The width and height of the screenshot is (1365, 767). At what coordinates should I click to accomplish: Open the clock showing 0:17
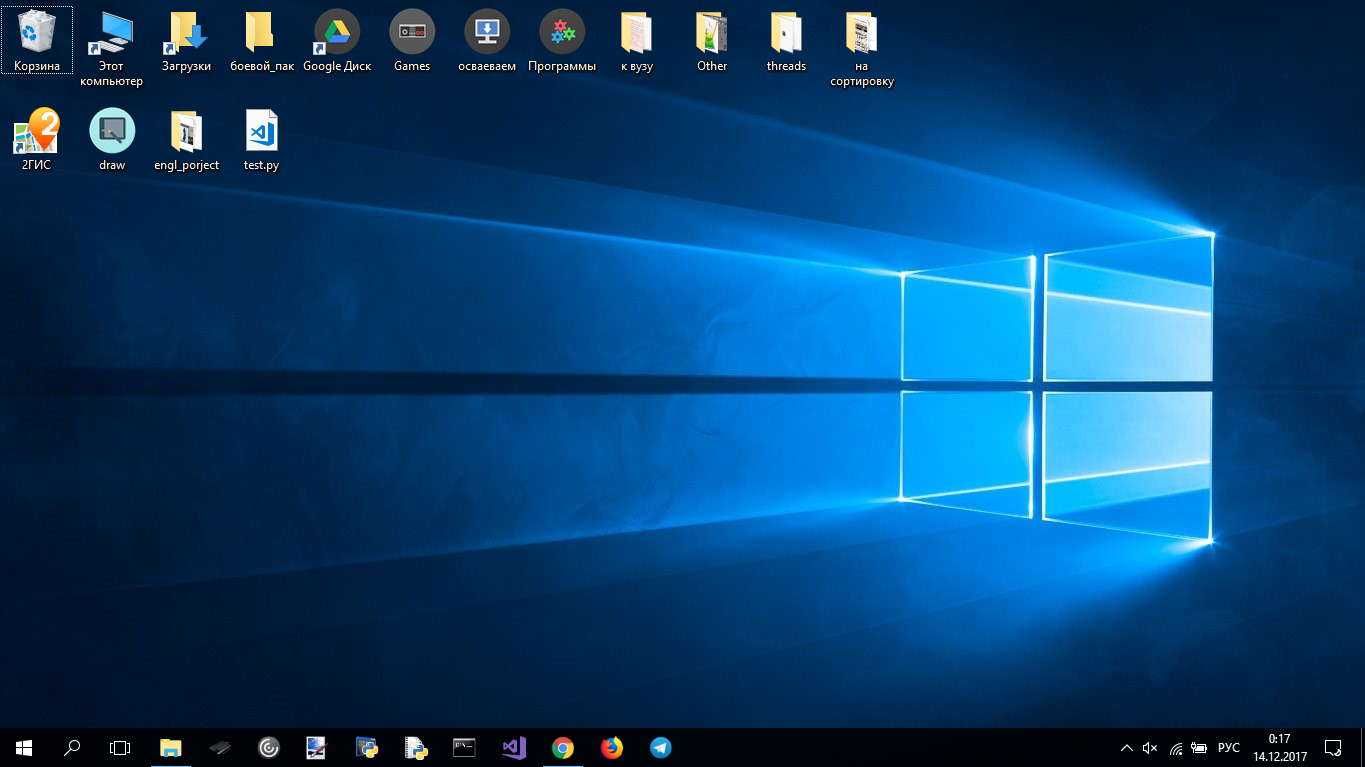tap(1279, 748)
